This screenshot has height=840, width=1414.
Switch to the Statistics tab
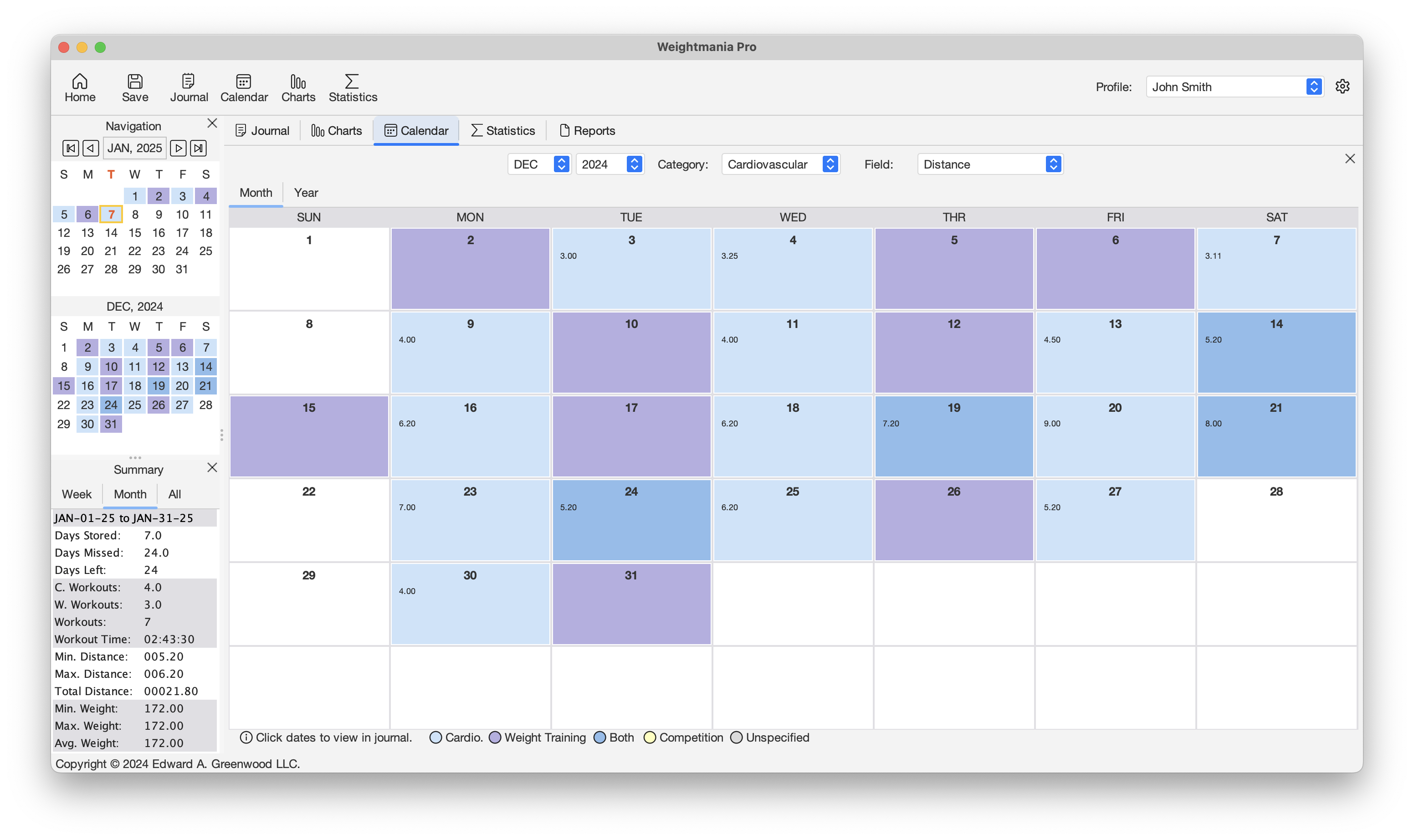pos(502,130)
